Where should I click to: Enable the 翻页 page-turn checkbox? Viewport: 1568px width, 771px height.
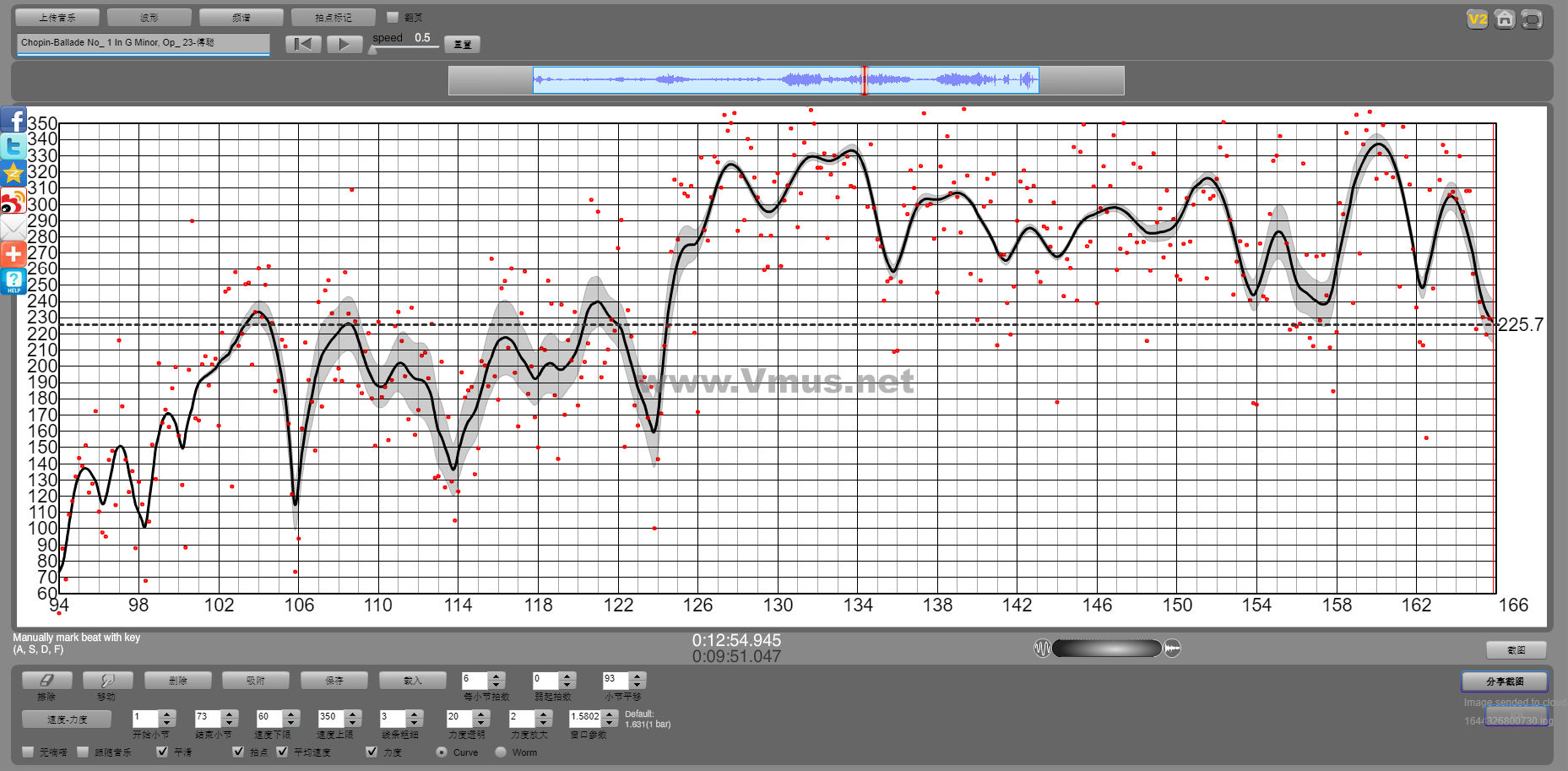[x=392, y=17]
